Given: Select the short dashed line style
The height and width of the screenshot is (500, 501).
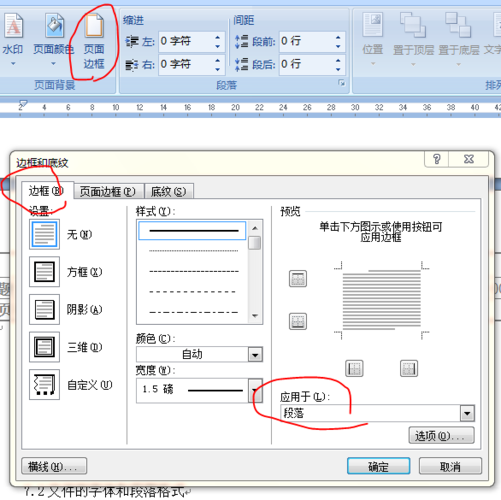Looking at the screenshot, I should click(x=193, y=271).
